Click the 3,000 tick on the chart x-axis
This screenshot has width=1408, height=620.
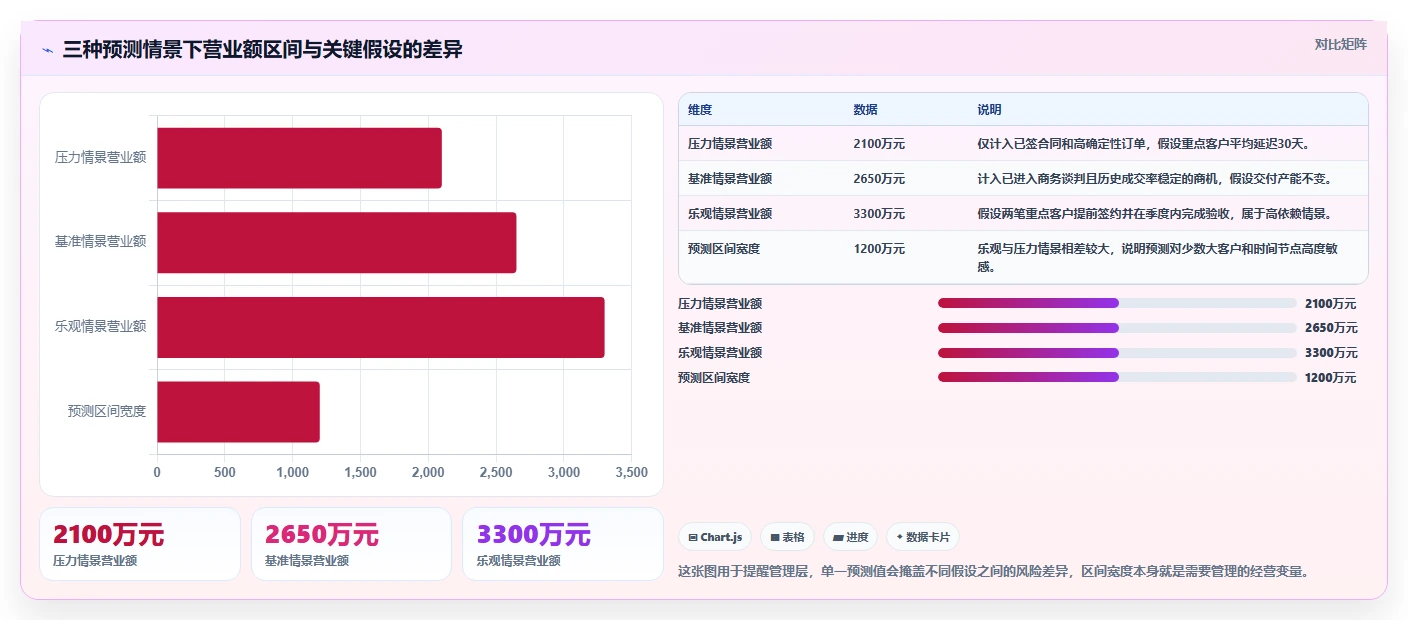tap(563, 472)
